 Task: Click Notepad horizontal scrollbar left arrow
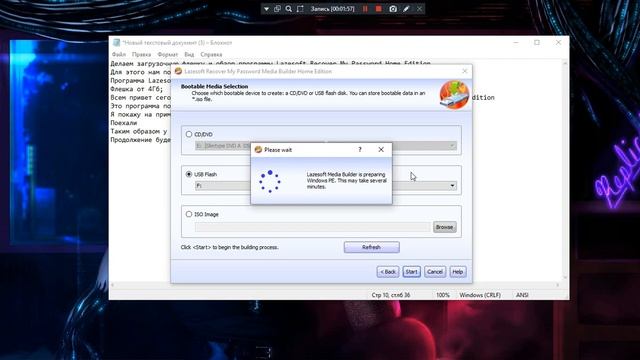(x=113, y=285)
